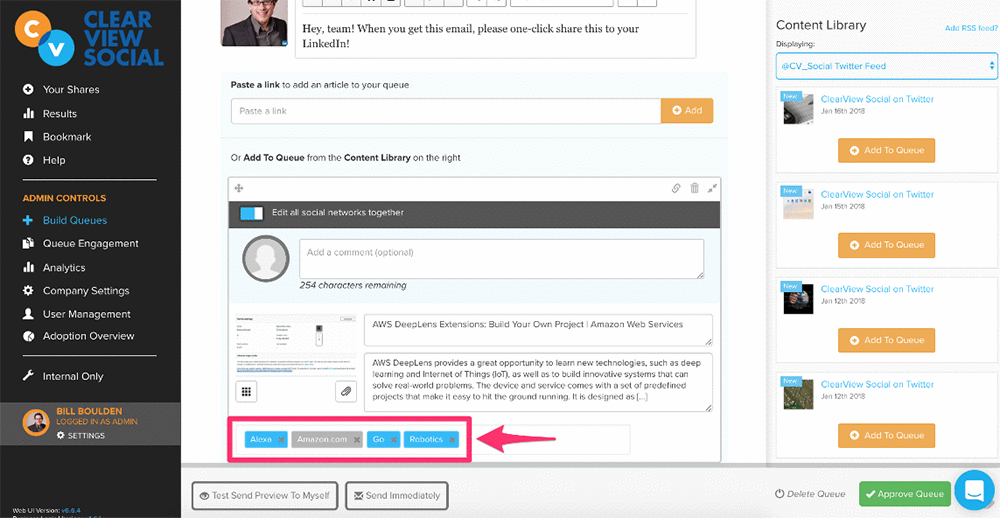
Task: Open the Bookmark page
Action: click(x=67, y=137)
